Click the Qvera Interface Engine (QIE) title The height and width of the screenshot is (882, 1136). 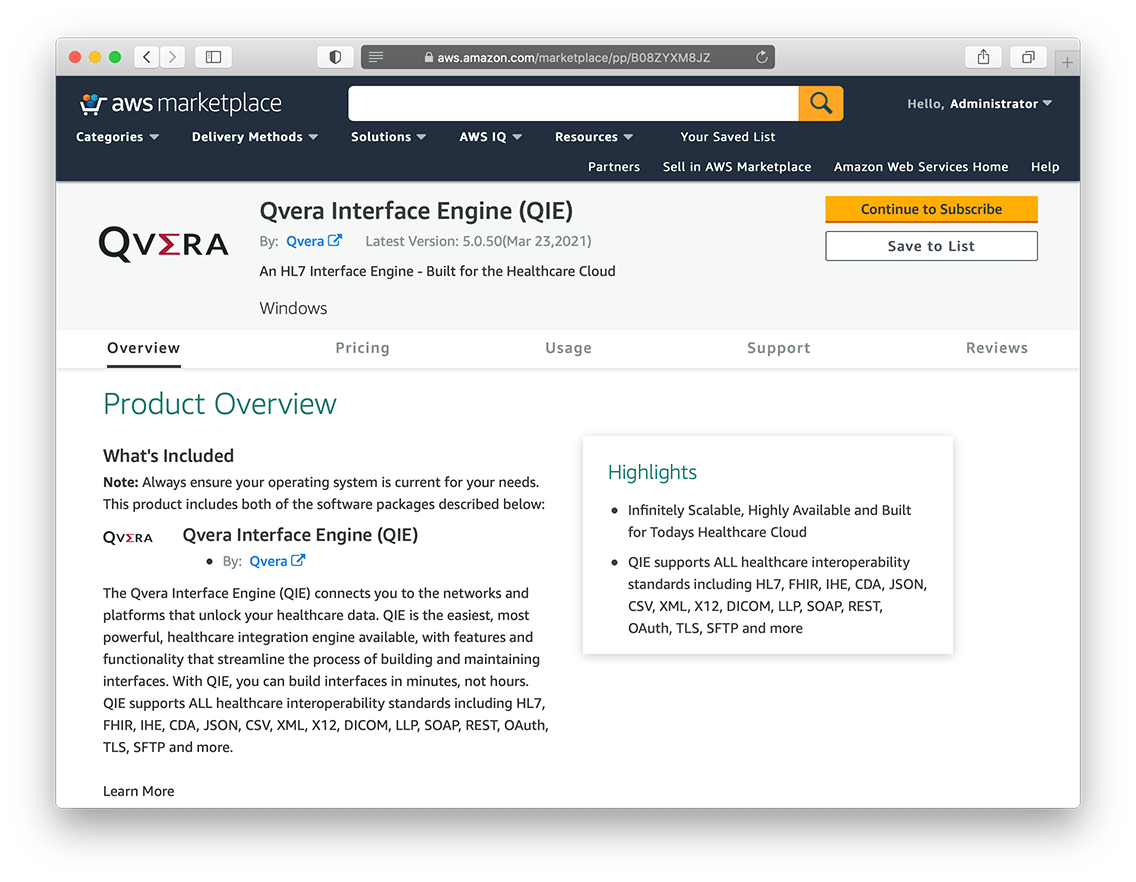[x=416, y=211]
